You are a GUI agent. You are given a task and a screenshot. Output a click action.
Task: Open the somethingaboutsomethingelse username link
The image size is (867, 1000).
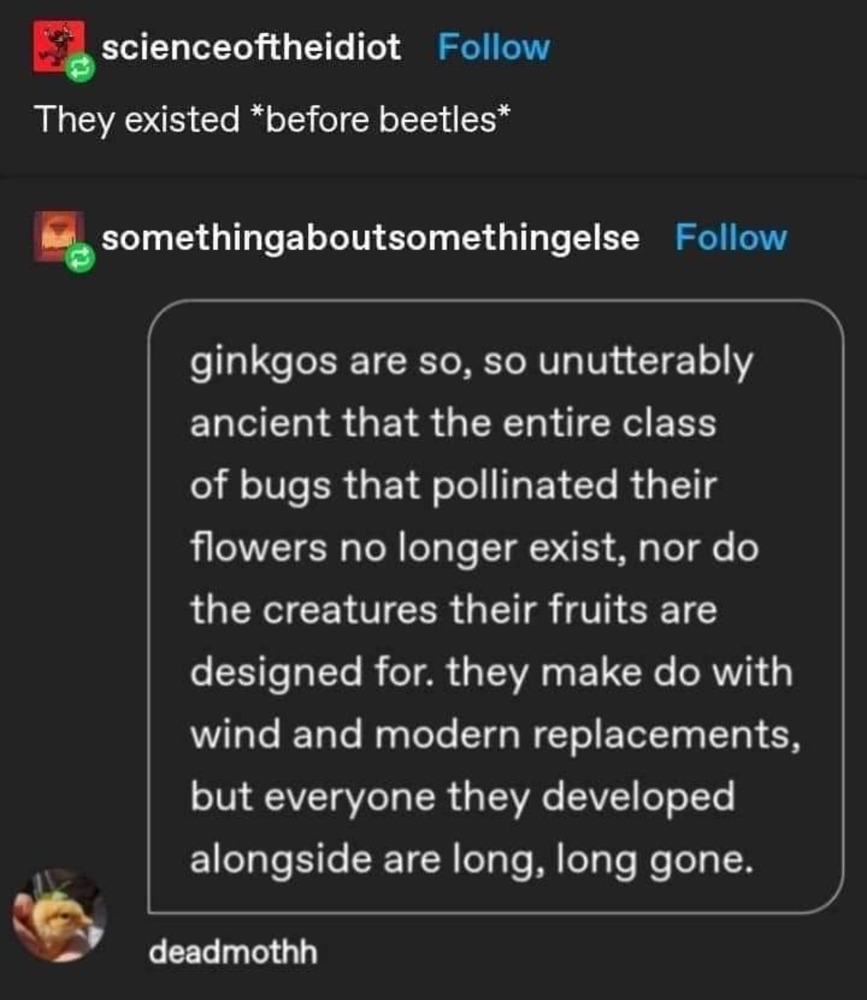pyautogui.click(x=370, y=239)
